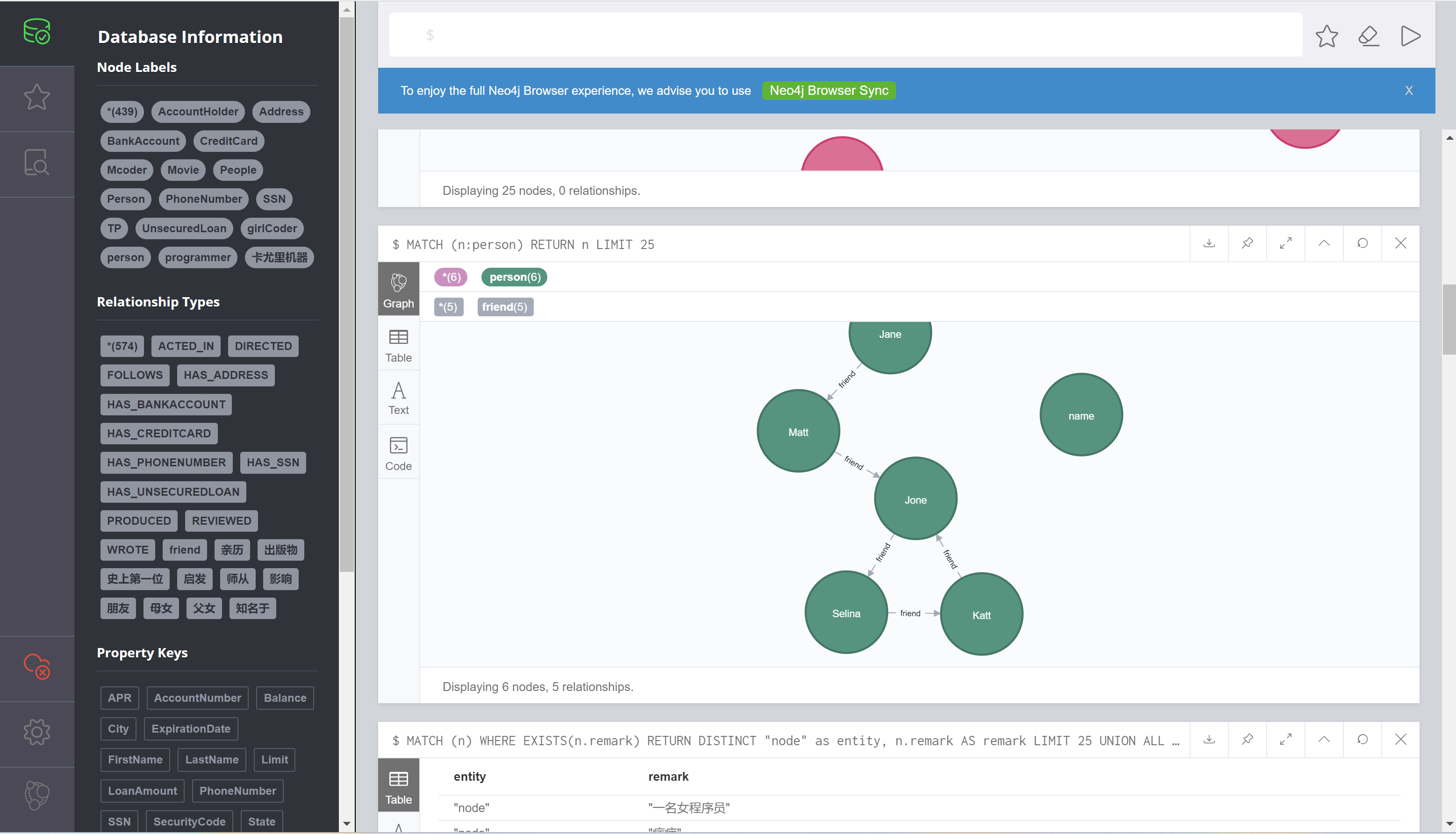The height and width of the screenshot is (834, 1456).
Task: Switch to Table view in person frame
Action: point(398,345)
